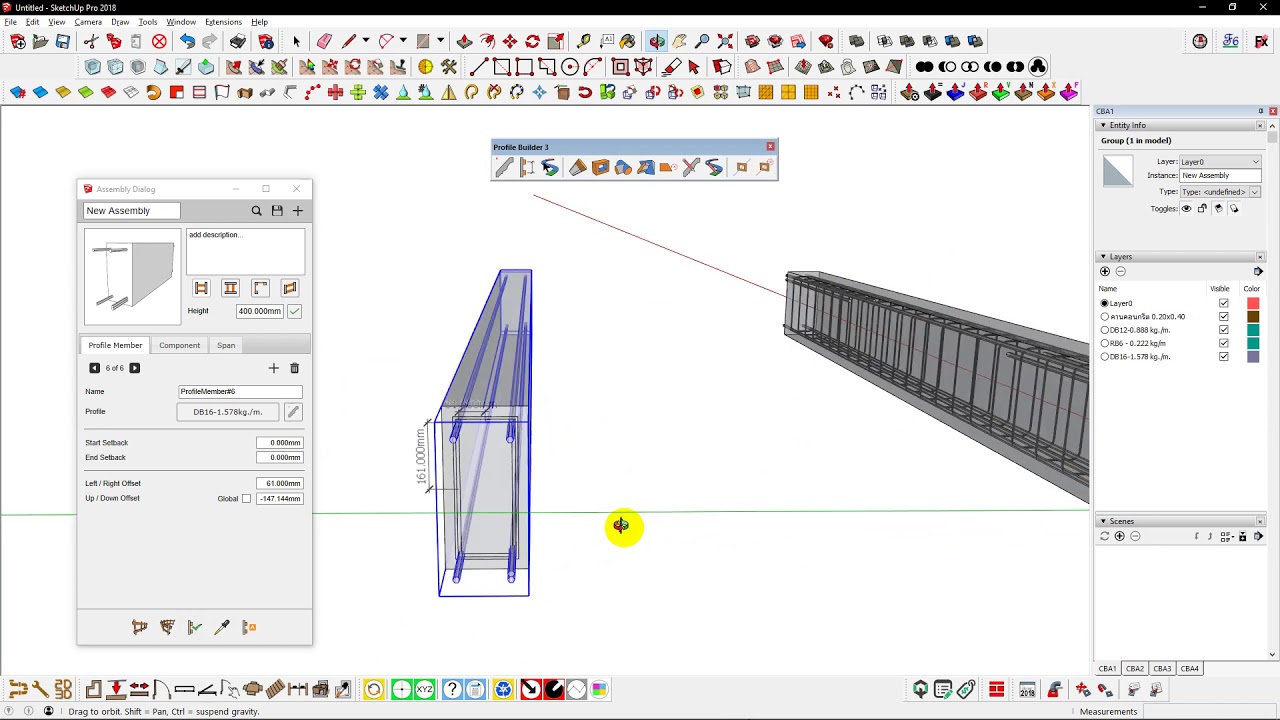This screenshot has height=720, width=1280.
Task: Open the arc tool dropdown arrow
Action: (404, 41)
